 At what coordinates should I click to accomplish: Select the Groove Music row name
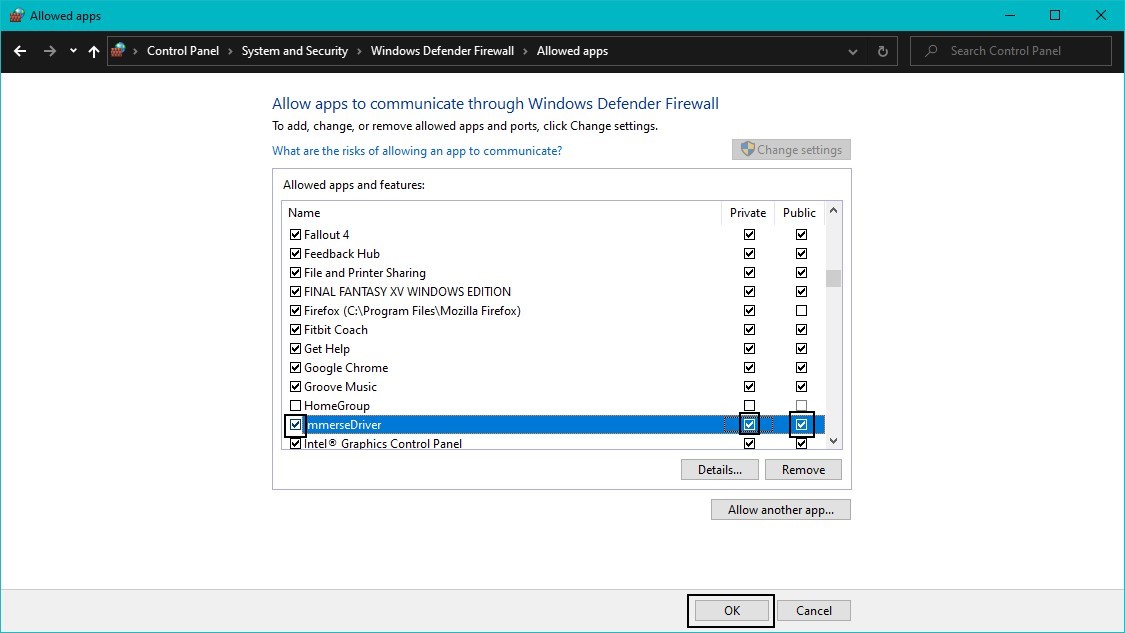coord(340,387)
